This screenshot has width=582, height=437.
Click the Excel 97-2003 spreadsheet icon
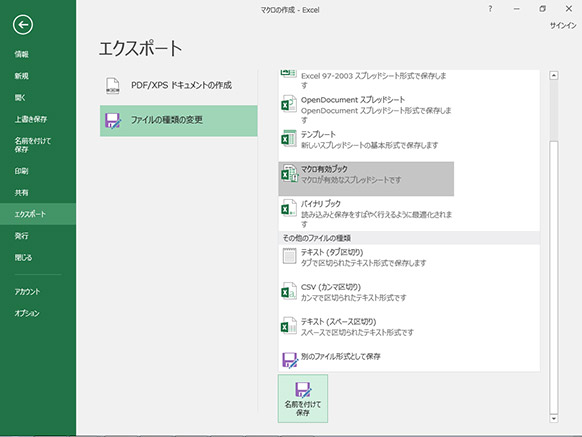coord(289,73)
